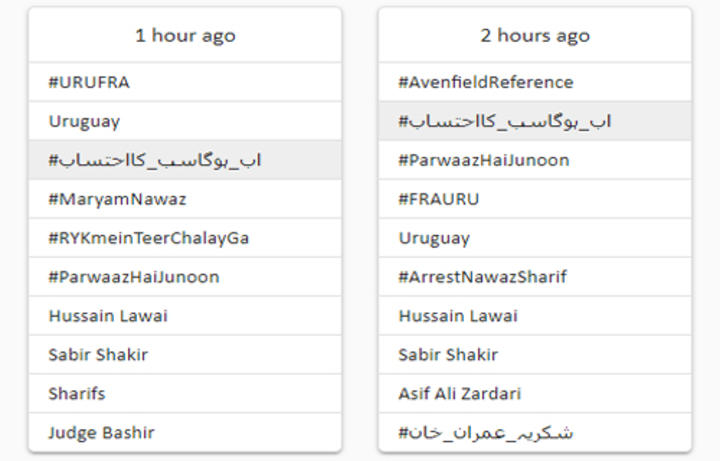Viewport: 720px width, 461px height.
Task: Click Uruguay in the 1 hour ago list
Action: click(x=185, y=121)
